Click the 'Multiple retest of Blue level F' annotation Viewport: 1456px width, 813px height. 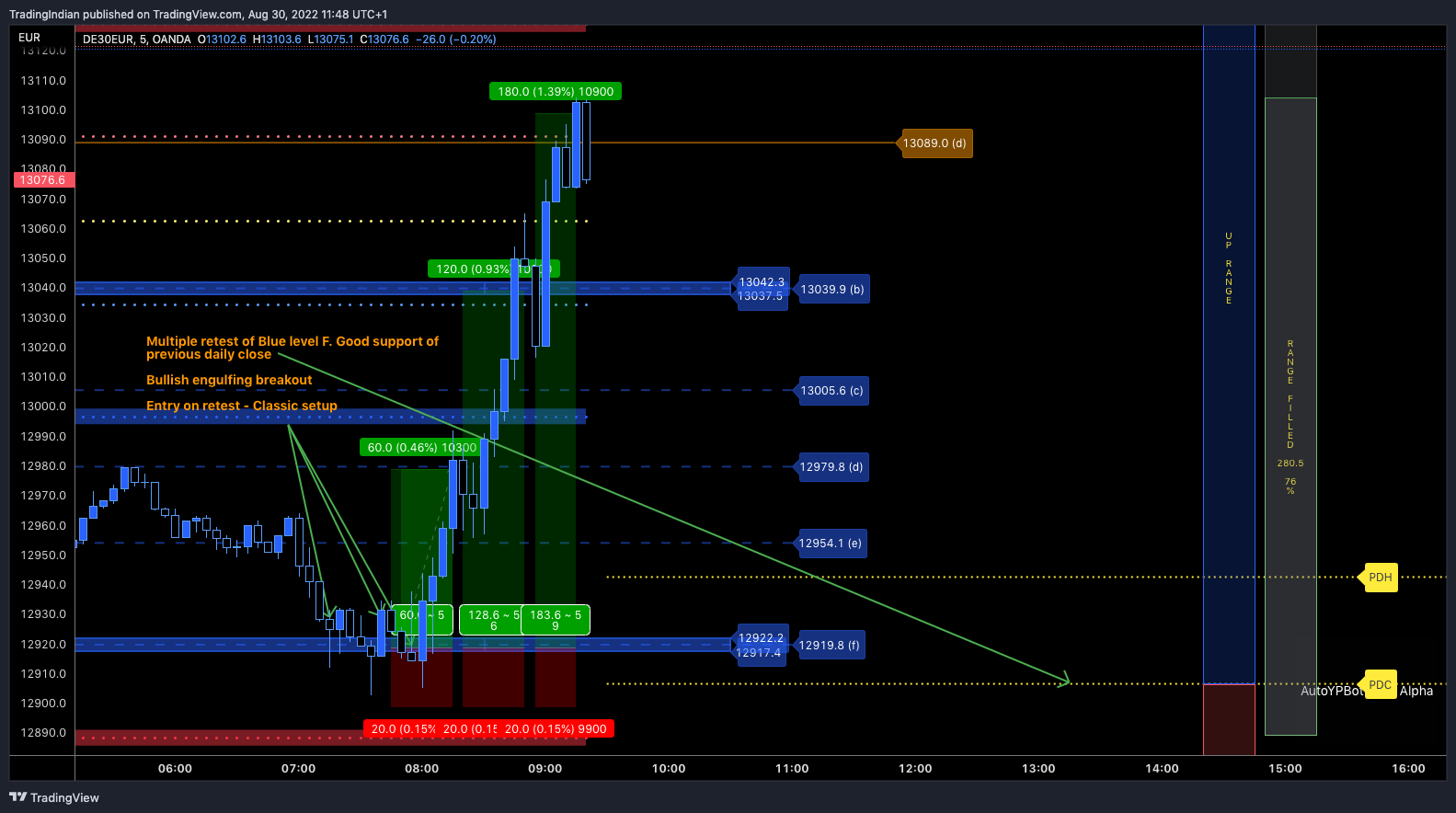292,348
